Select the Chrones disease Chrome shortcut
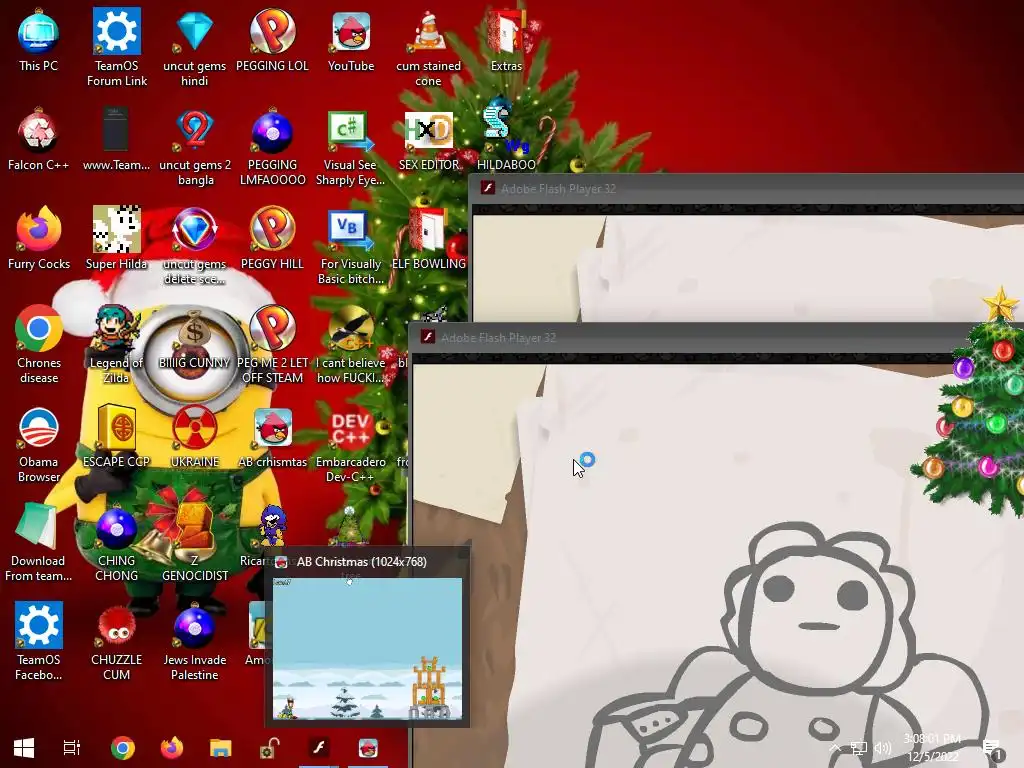 39,345
